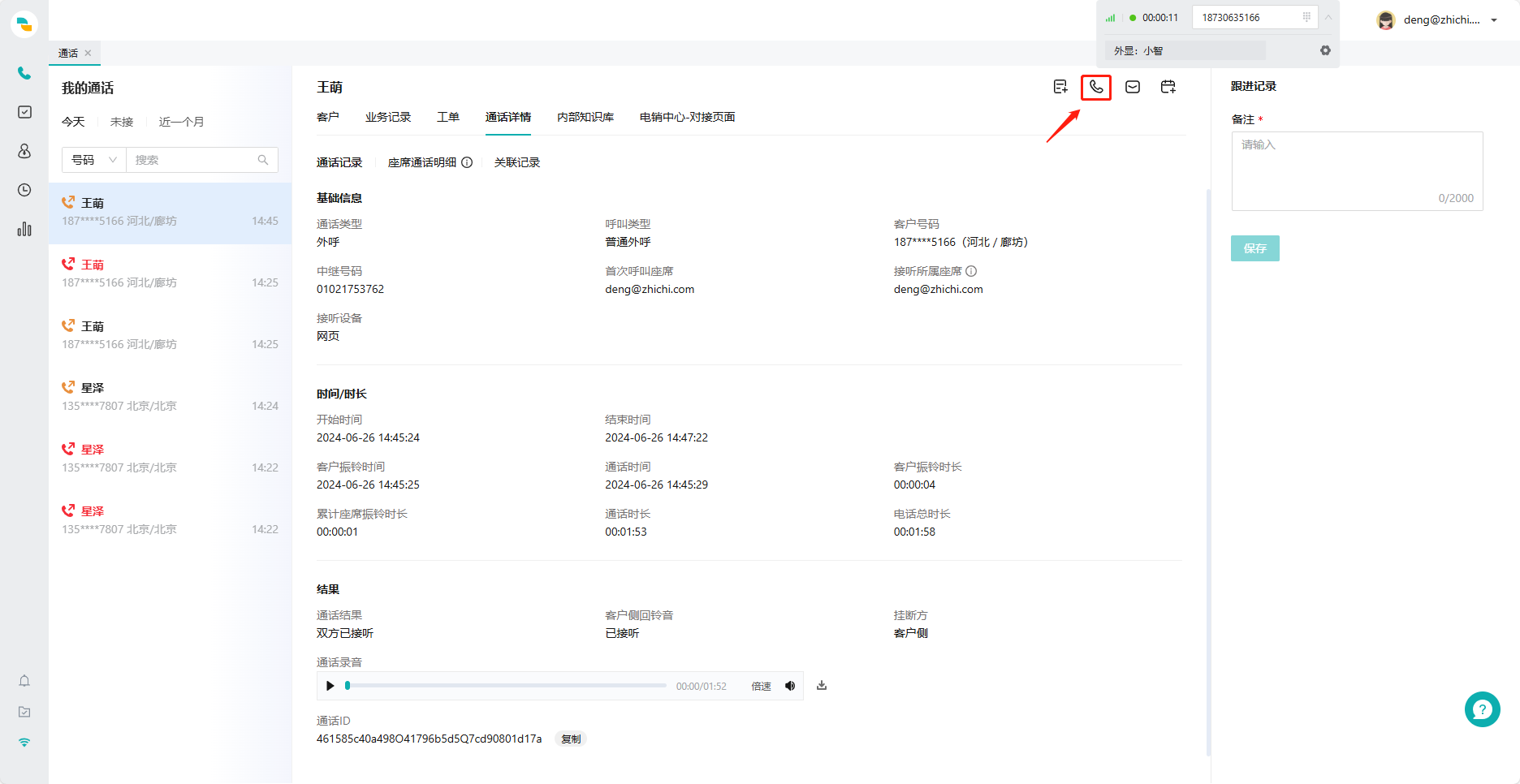Play the call recording
The height and width of the screenshot is (784, 1520).
[x=330, y=686]
